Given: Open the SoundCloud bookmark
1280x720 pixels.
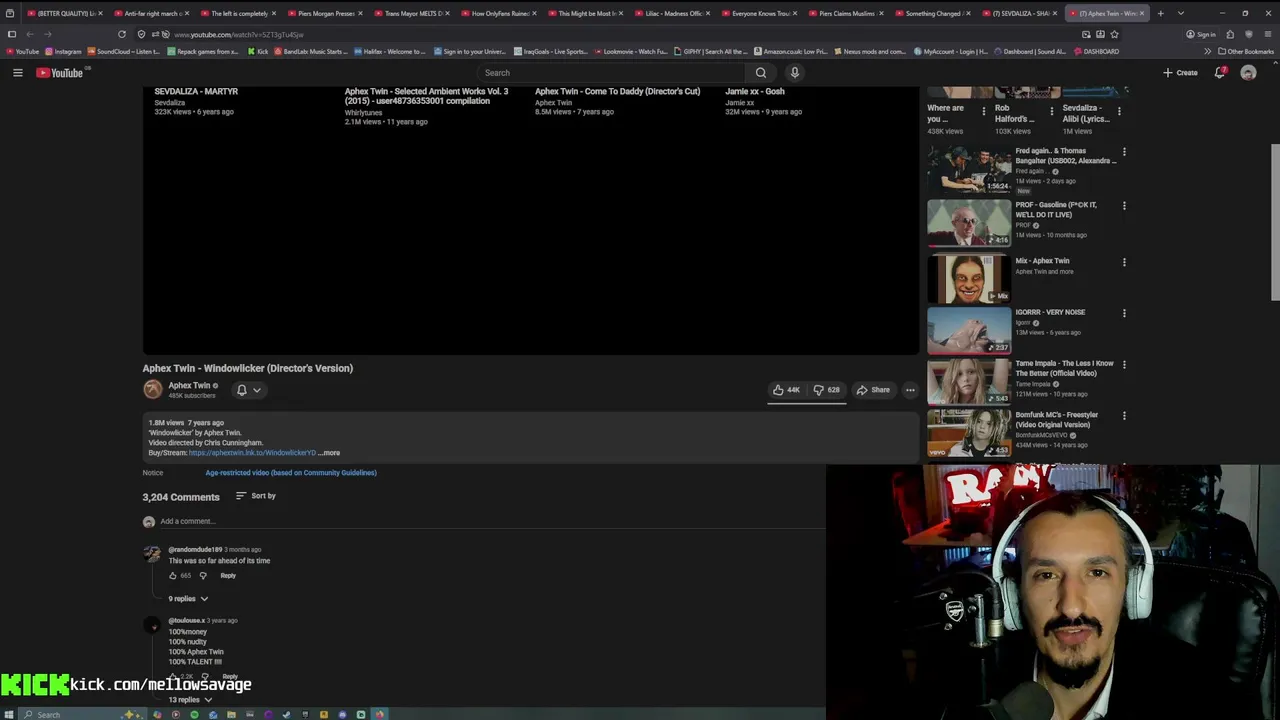Looking at the screenshot, I should (x=123, y=51).
